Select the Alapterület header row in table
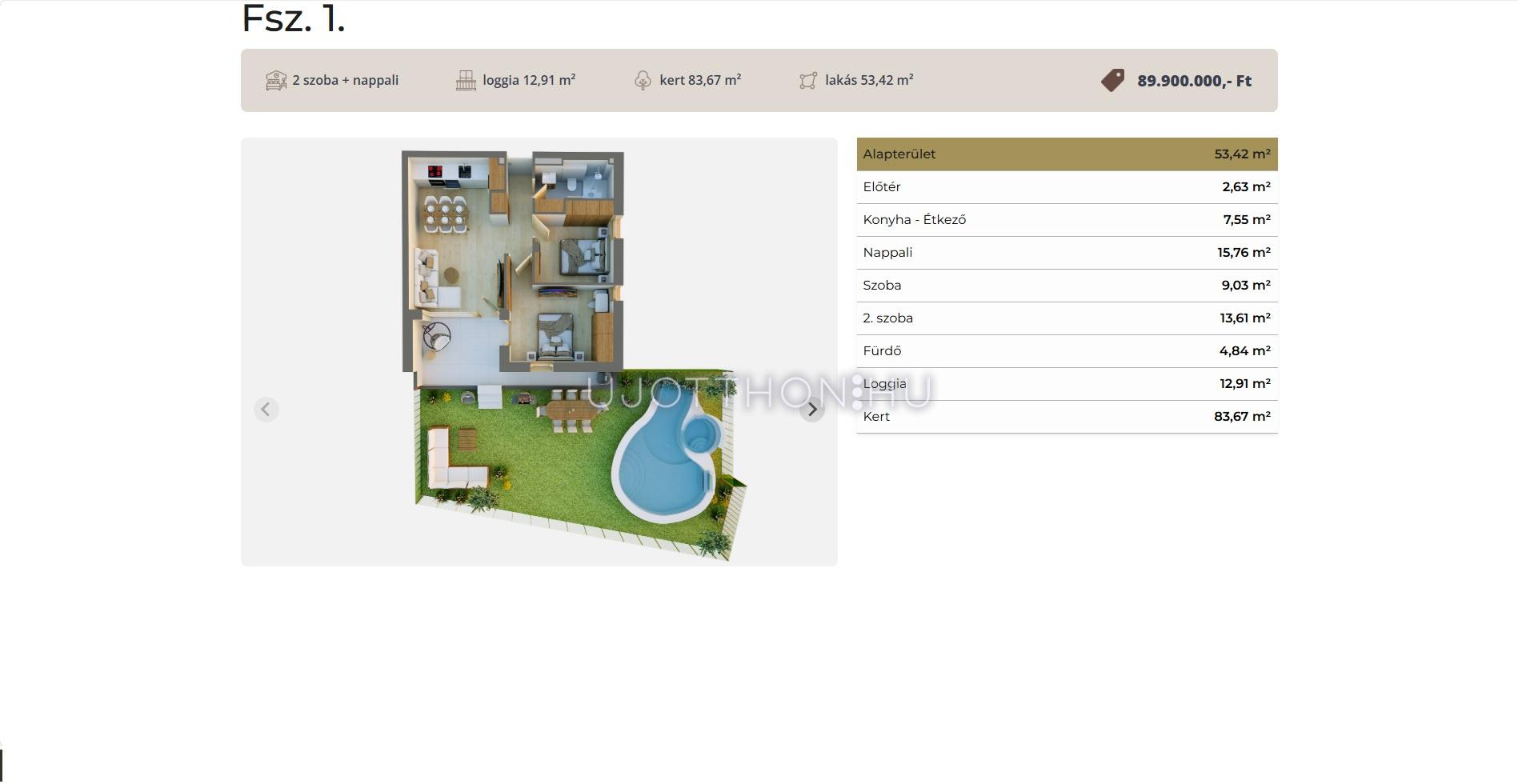The image size is (1518, 784). coord(1067,154)
